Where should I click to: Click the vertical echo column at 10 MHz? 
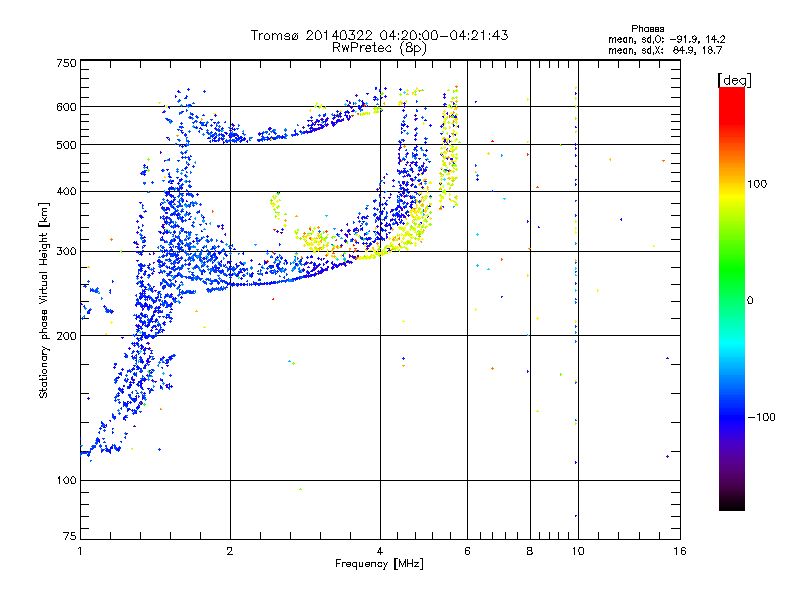[576, 301]
